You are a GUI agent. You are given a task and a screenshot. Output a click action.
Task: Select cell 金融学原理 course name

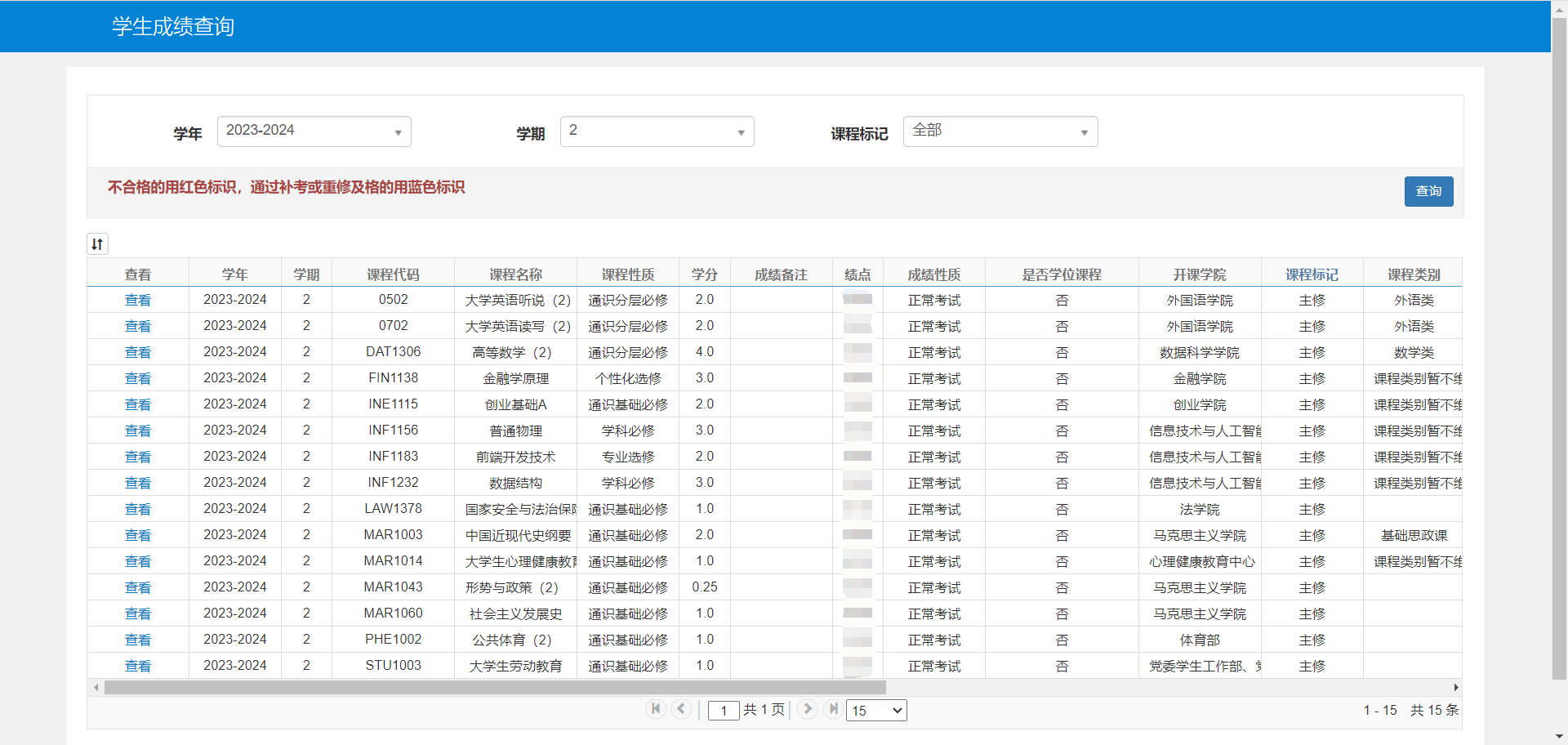(515, 378)
